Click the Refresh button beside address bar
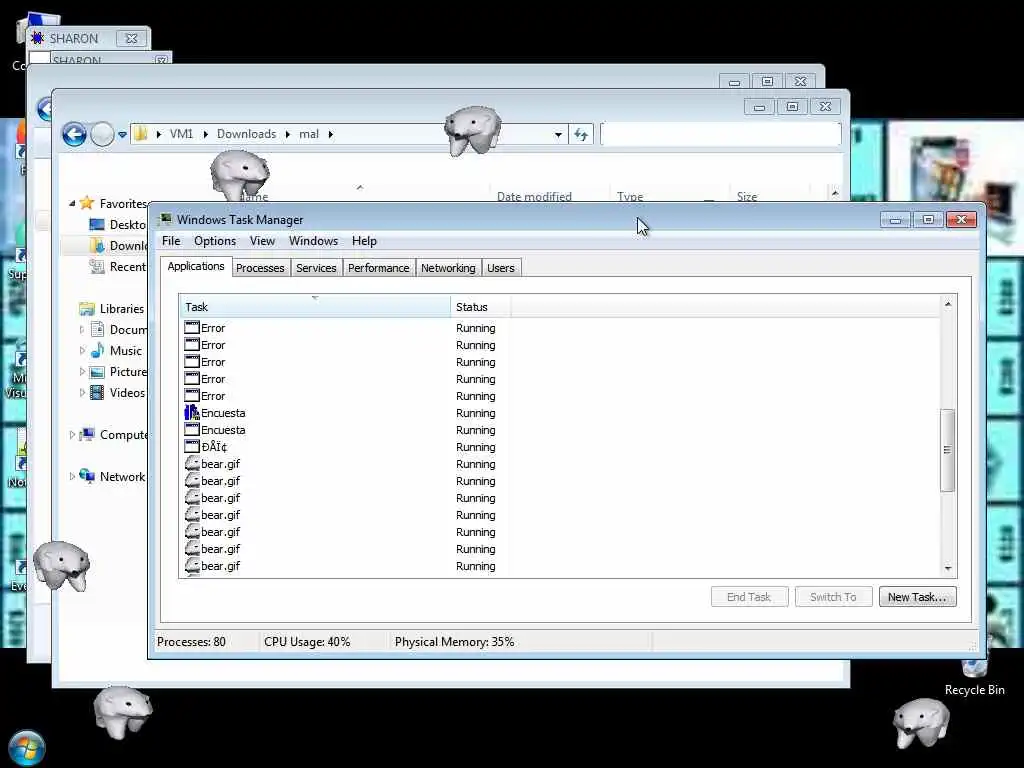 [x=581, y=135]
